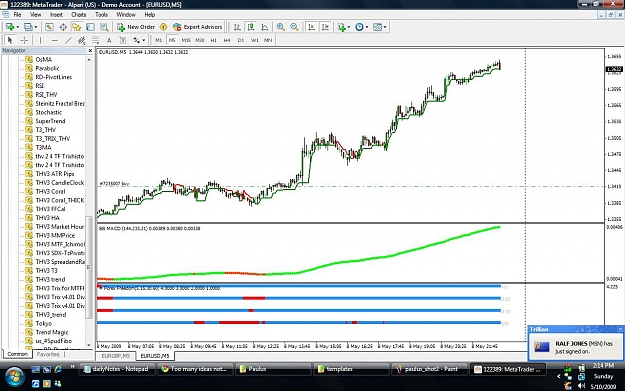This screenshot has height=391, width=625.
Task: Select the Fibonacci Retracement tool
Action: (x=96, y=40)
